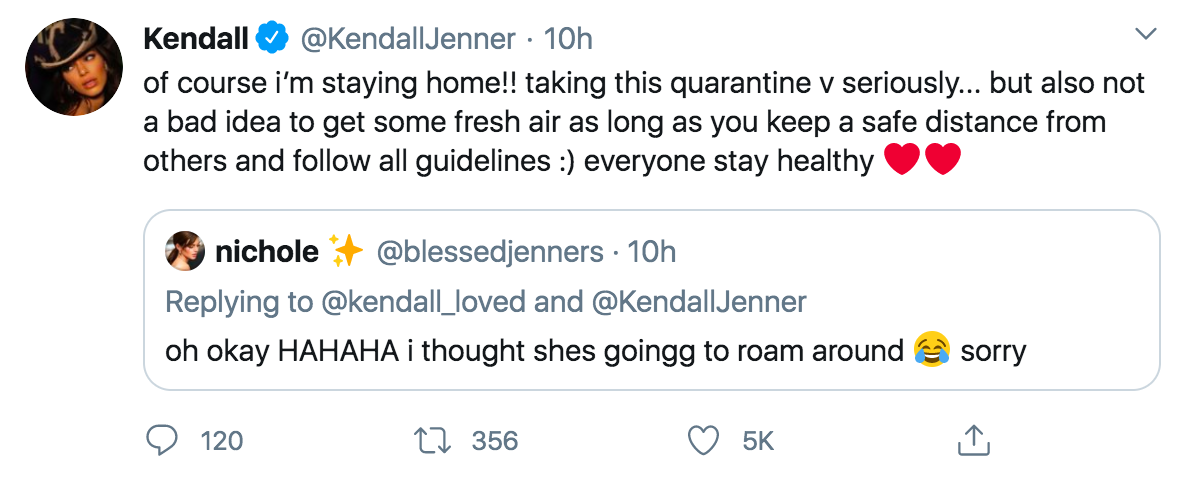Screen dimensions: 1191x477
Task: Expand tweet options chevron at top right
Action: (1145, 34)
